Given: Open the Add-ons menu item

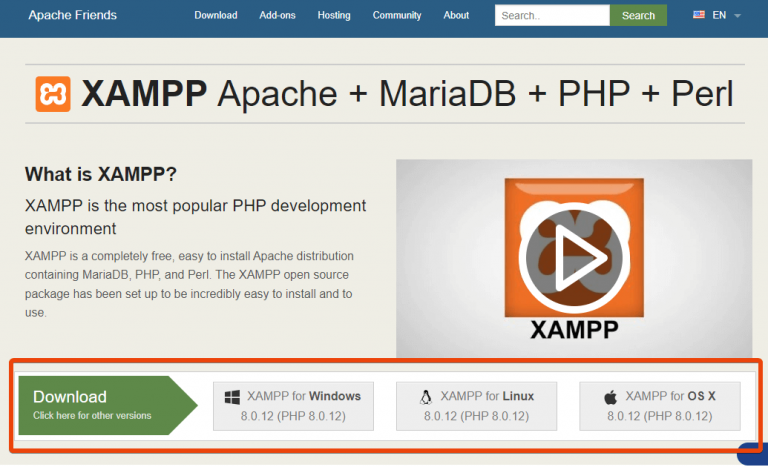Looking at the screenshot, I should pyautogui.click(x=277, y=15).
